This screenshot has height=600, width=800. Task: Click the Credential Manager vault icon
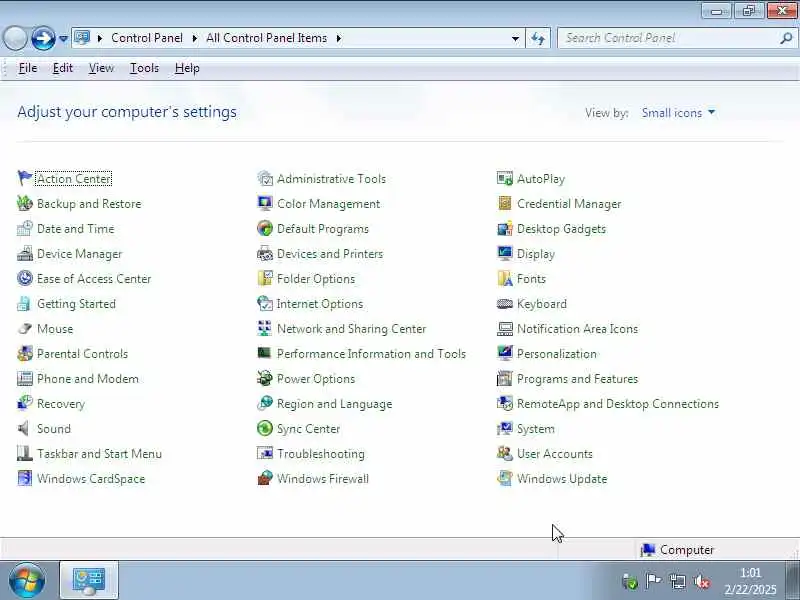click(505, 203)
